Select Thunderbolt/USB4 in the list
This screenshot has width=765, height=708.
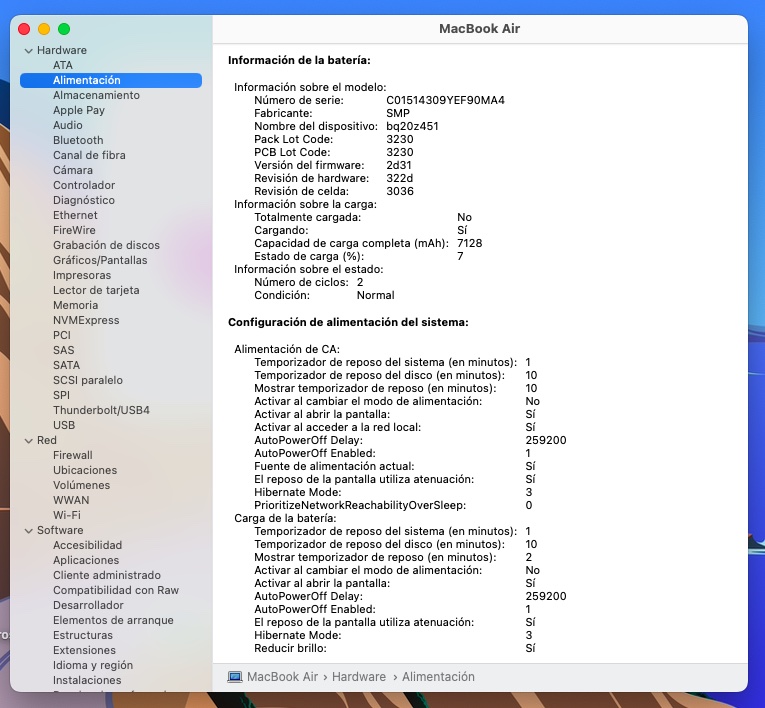click(101, 410)
